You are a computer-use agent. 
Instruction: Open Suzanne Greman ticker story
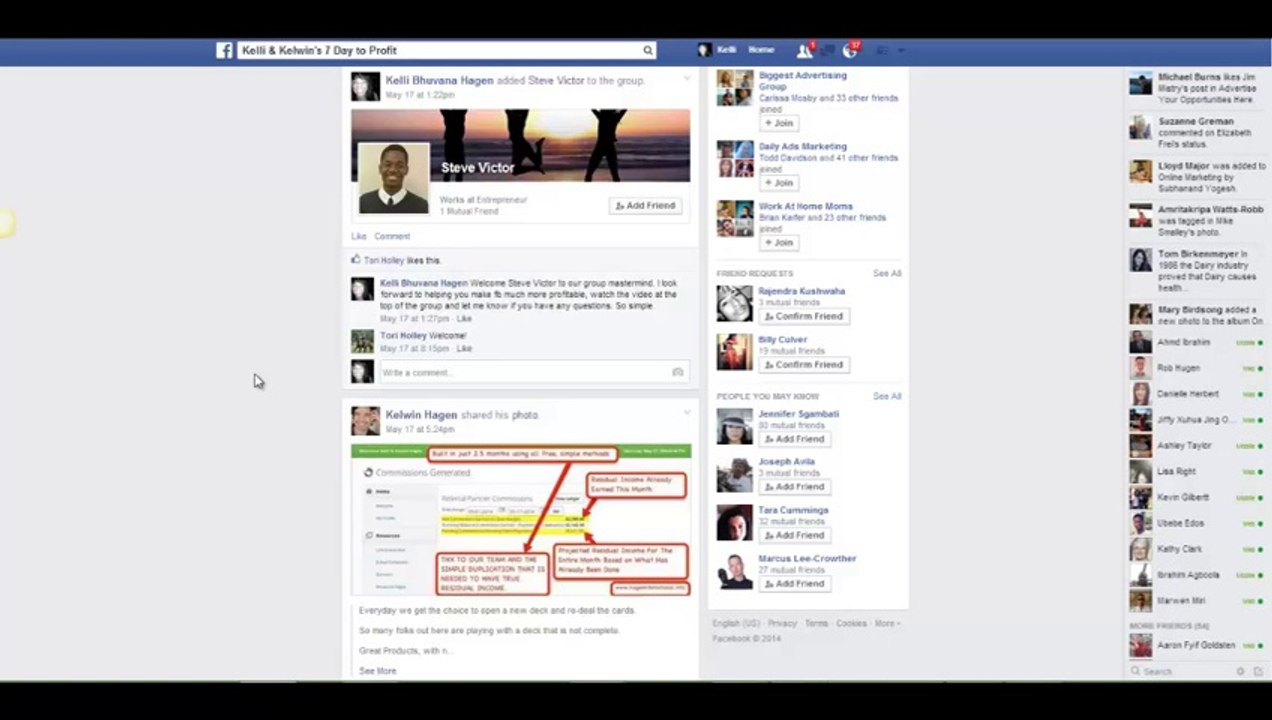click(x=1197, y=132)
